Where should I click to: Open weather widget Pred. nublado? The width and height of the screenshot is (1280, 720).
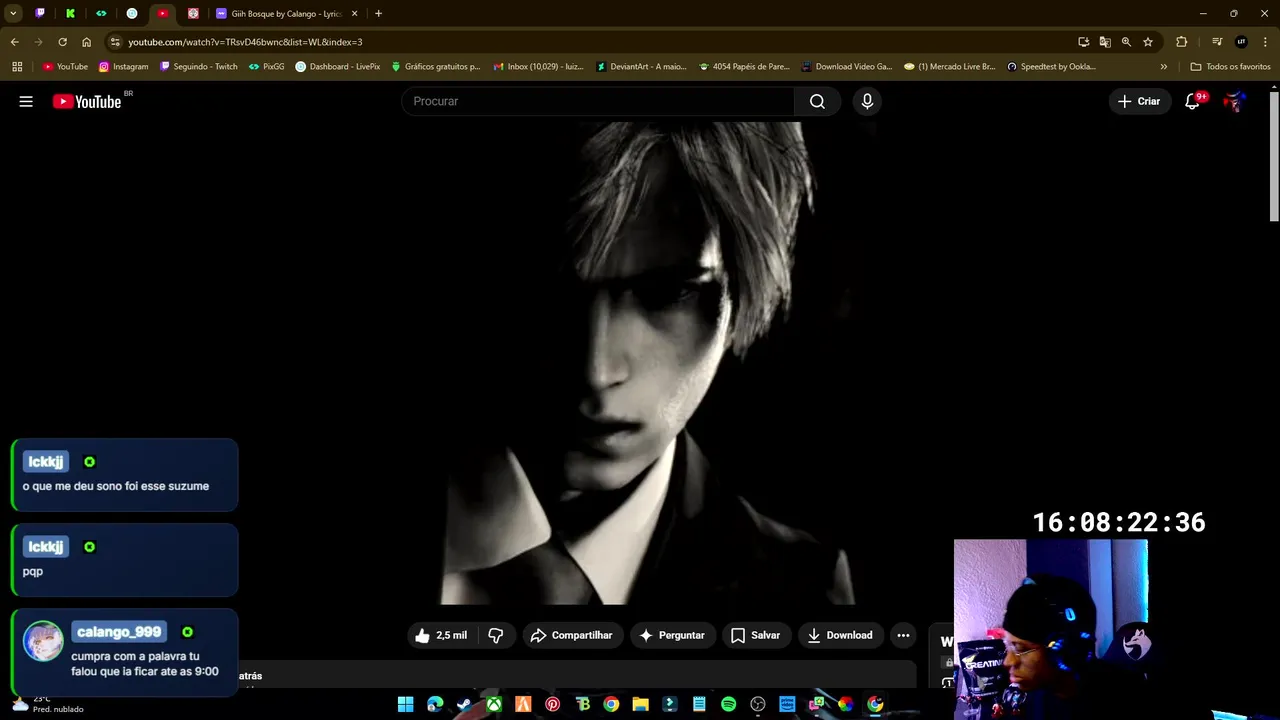pyautogui.click(x=47, y=704)
